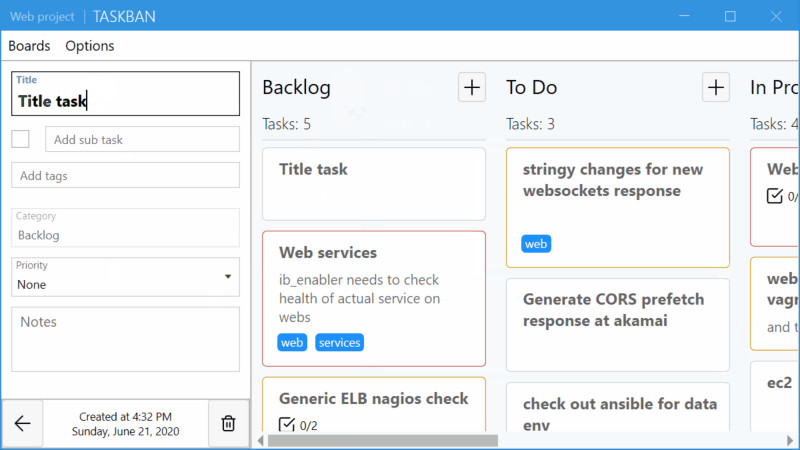Open the Generic ELB nagios check card
The width and height of the screenshot is (800, 450).
tap(374, 405)
